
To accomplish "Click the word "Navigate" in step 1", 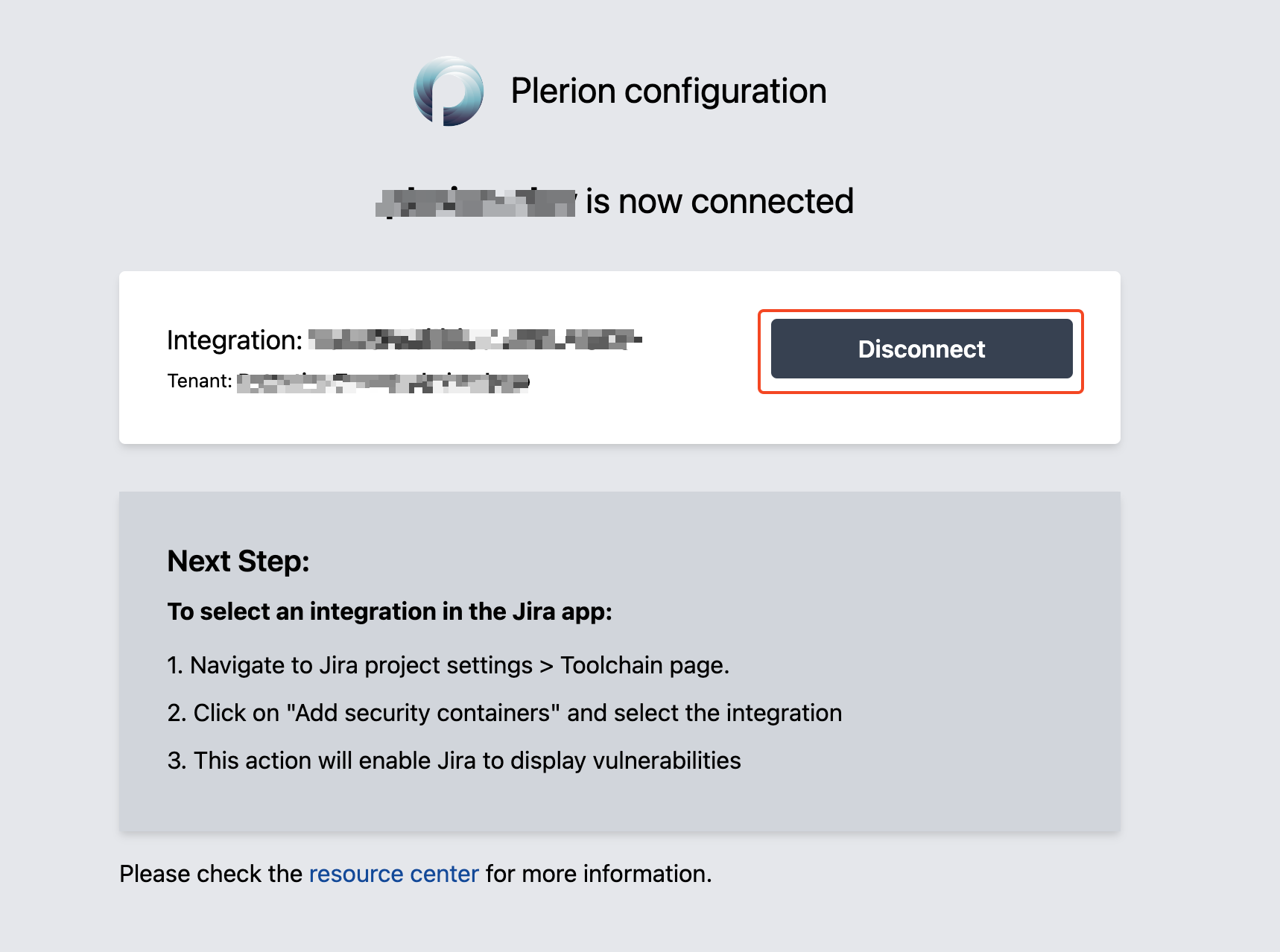I will (240, 665).
